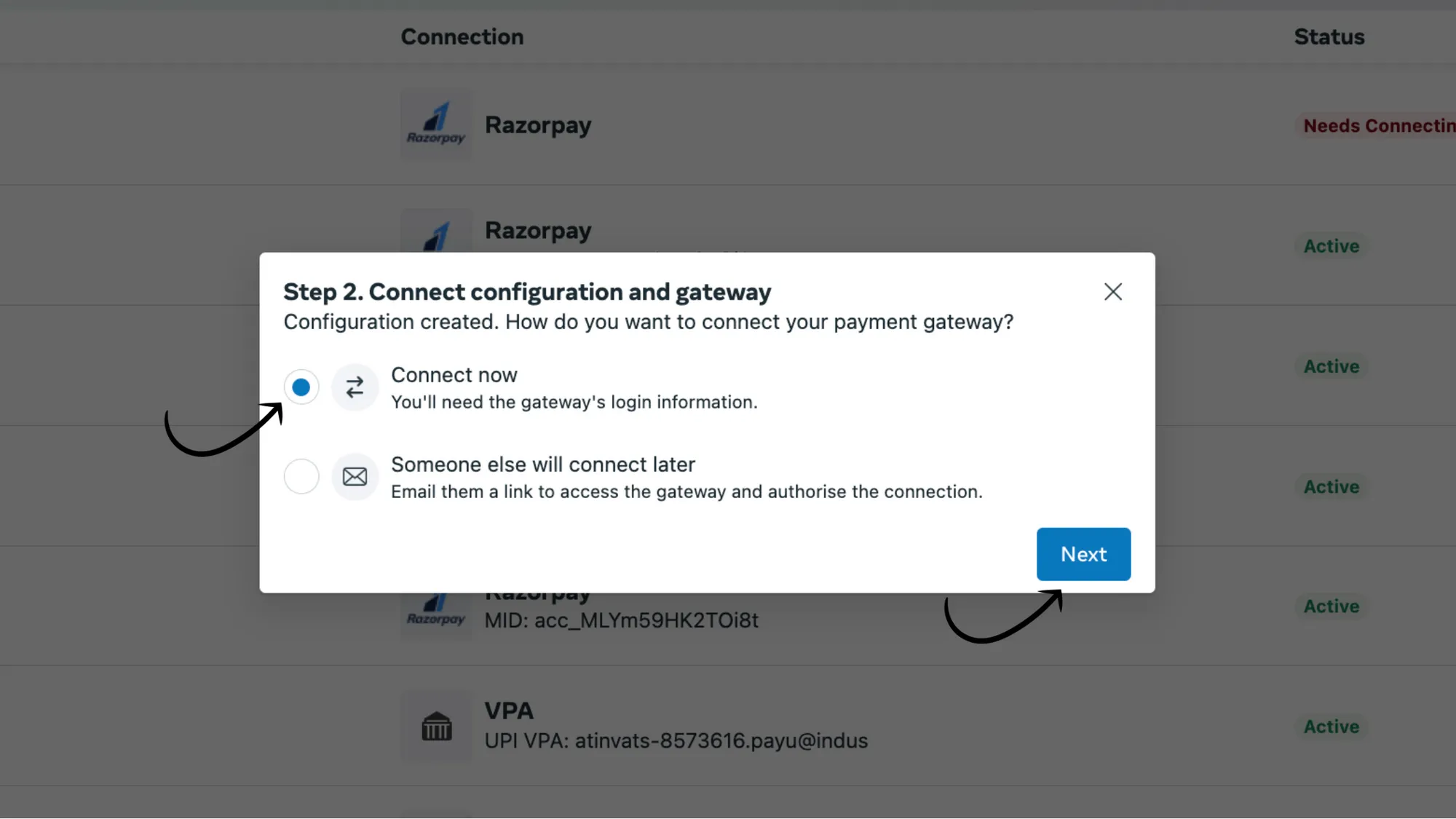
Task: Select the Connect now option
Action: [x=301, y=387]
